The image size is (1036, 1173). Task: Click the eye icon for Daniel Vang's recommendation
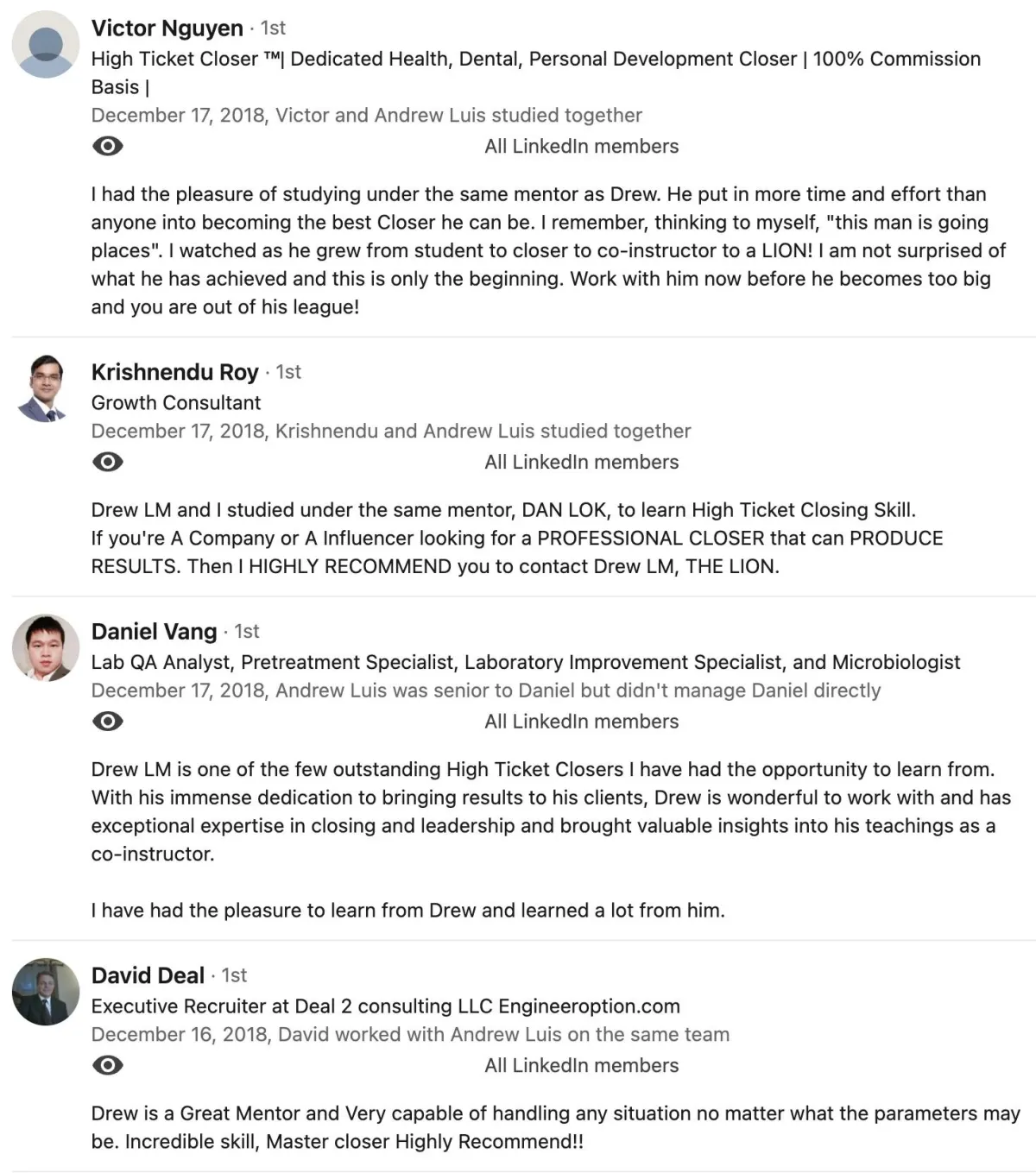coord(107,722)
